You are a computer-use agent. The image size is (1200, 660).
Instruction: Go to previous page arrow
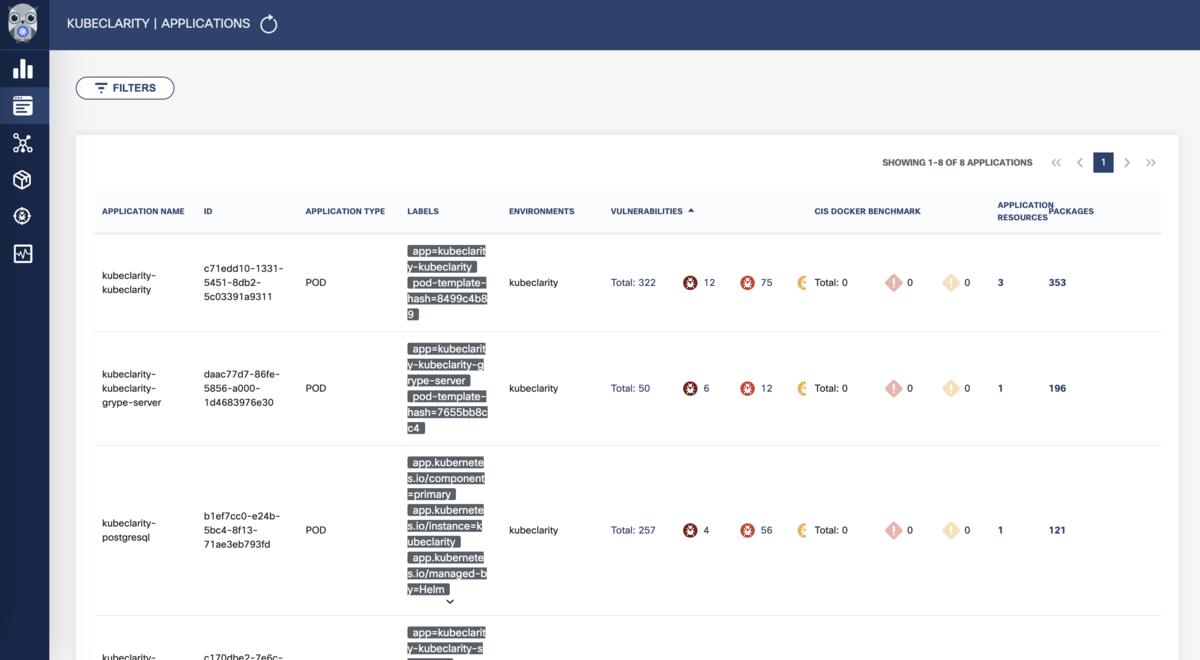(x=1080, y=162)
